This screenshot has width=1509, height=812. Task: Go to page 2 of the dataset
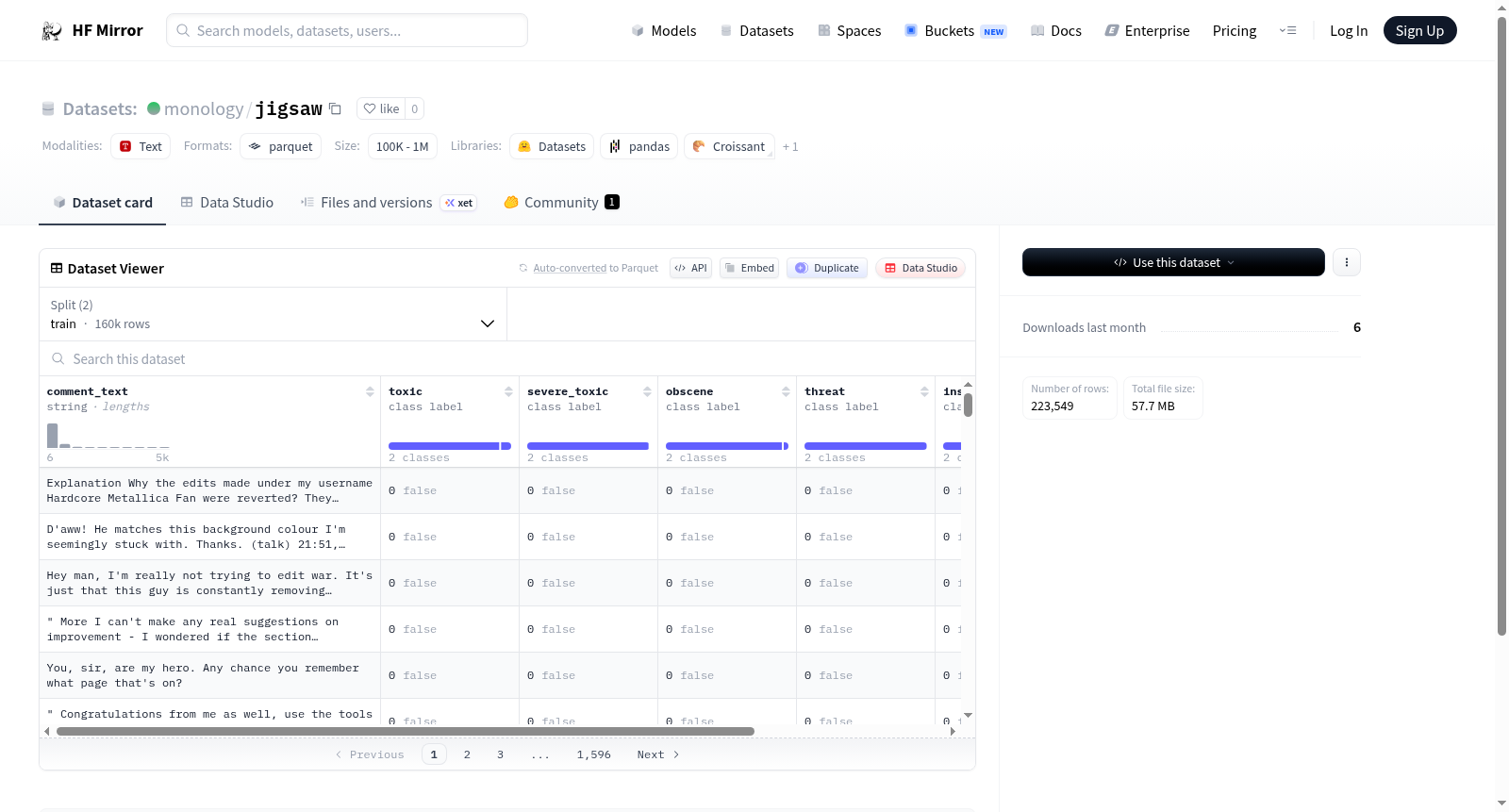[467, 754]
